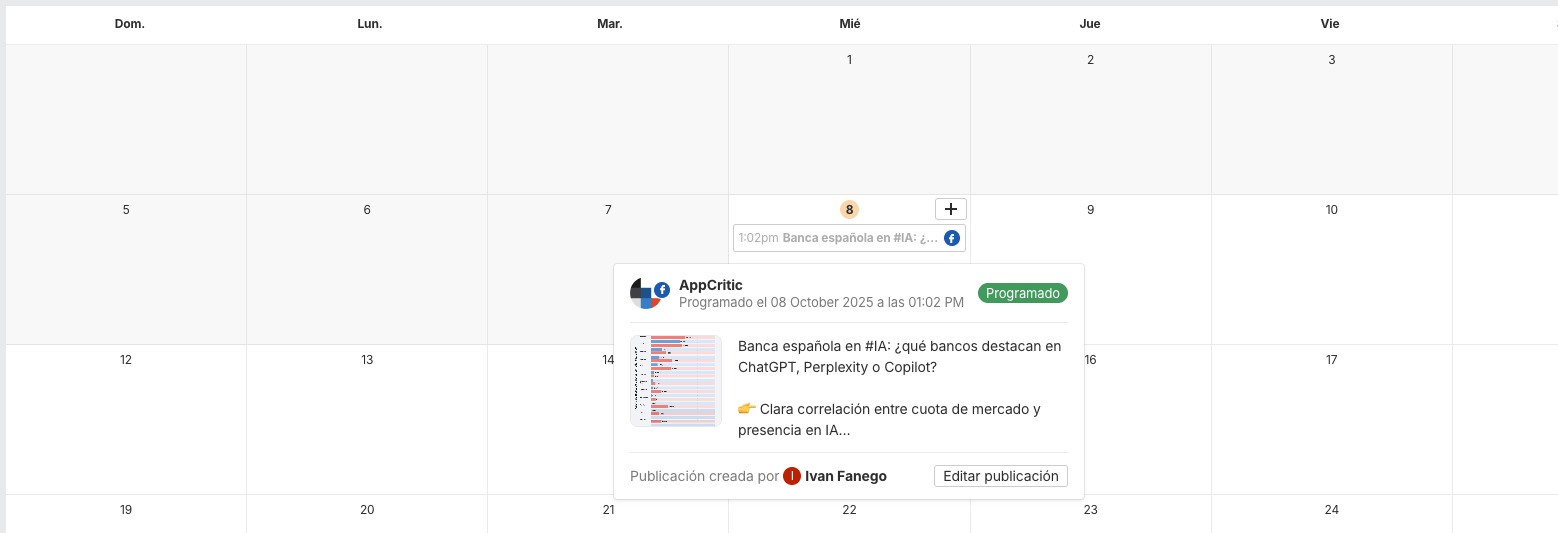Select the day 10 calendar cell
The image size is (1558, 533).
1331,270
